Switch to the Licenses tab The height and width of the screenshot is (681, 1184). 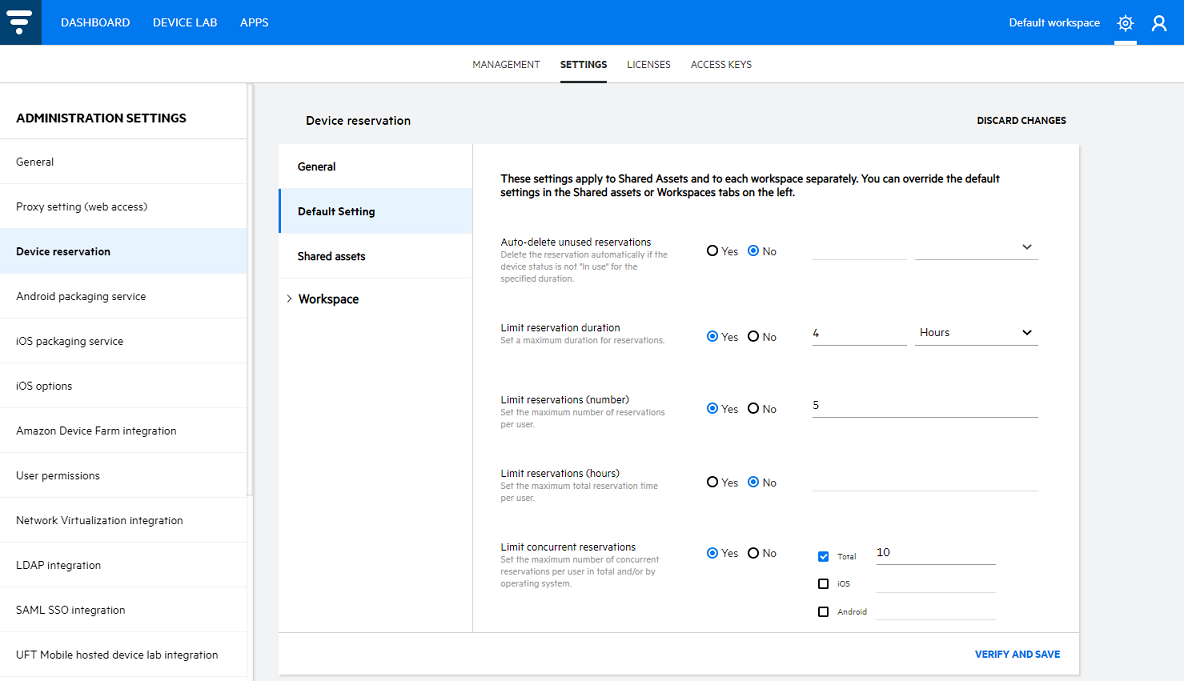[x=648, y=65]
